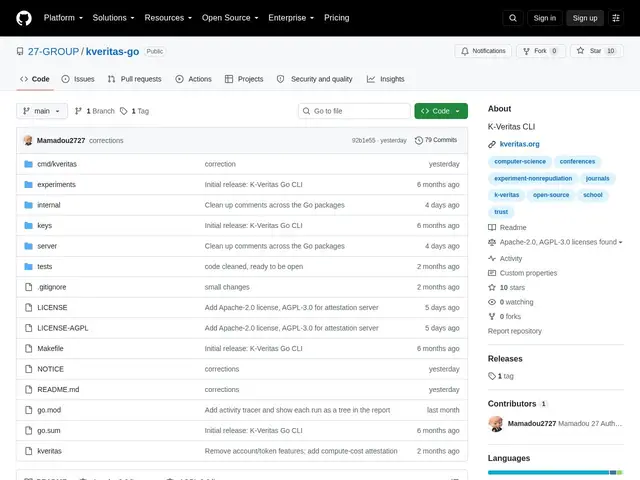
Task: Switch to the Projects tab
Action: click(x=244, y=79)
